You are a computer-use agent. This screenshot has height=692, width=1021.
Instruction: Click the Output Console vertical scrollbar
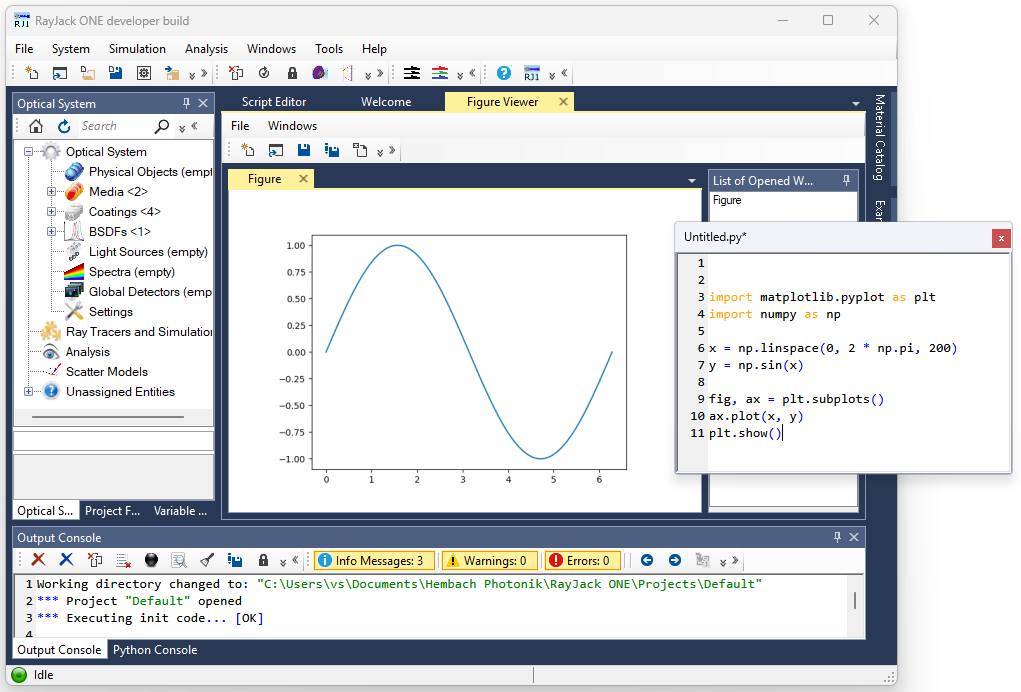854,600
